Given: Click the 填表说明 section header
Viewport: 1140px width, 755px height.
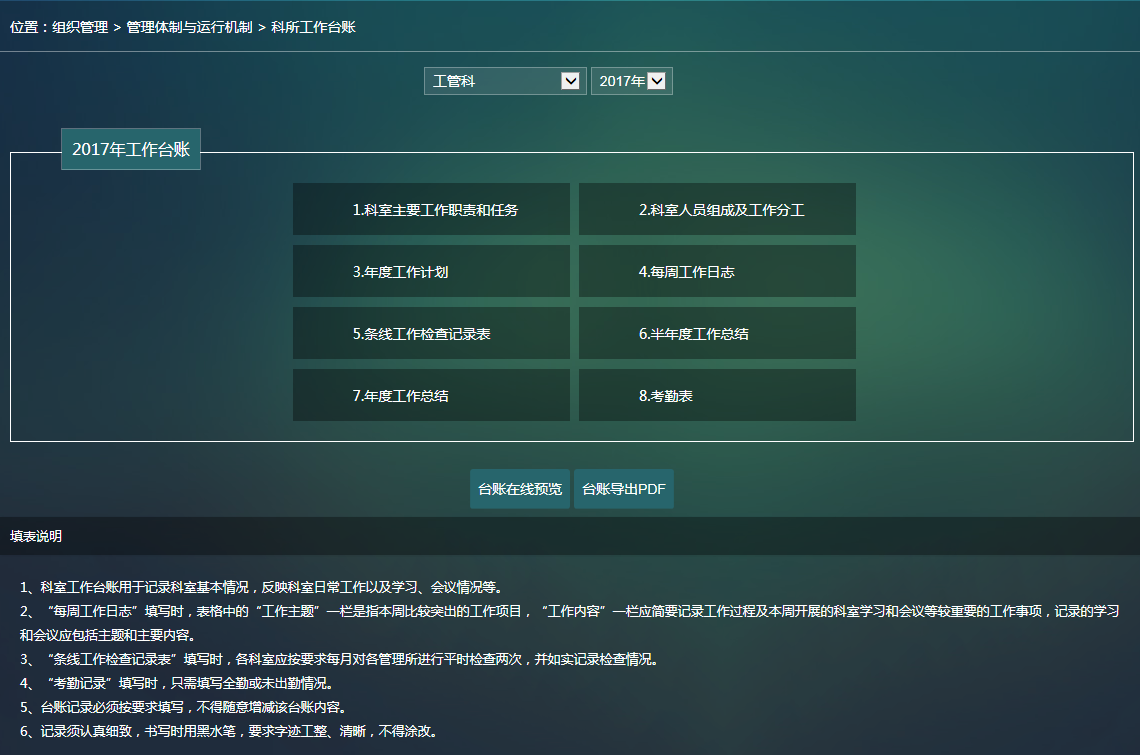Looking at the screenshot, I should [x=36, y=536].
